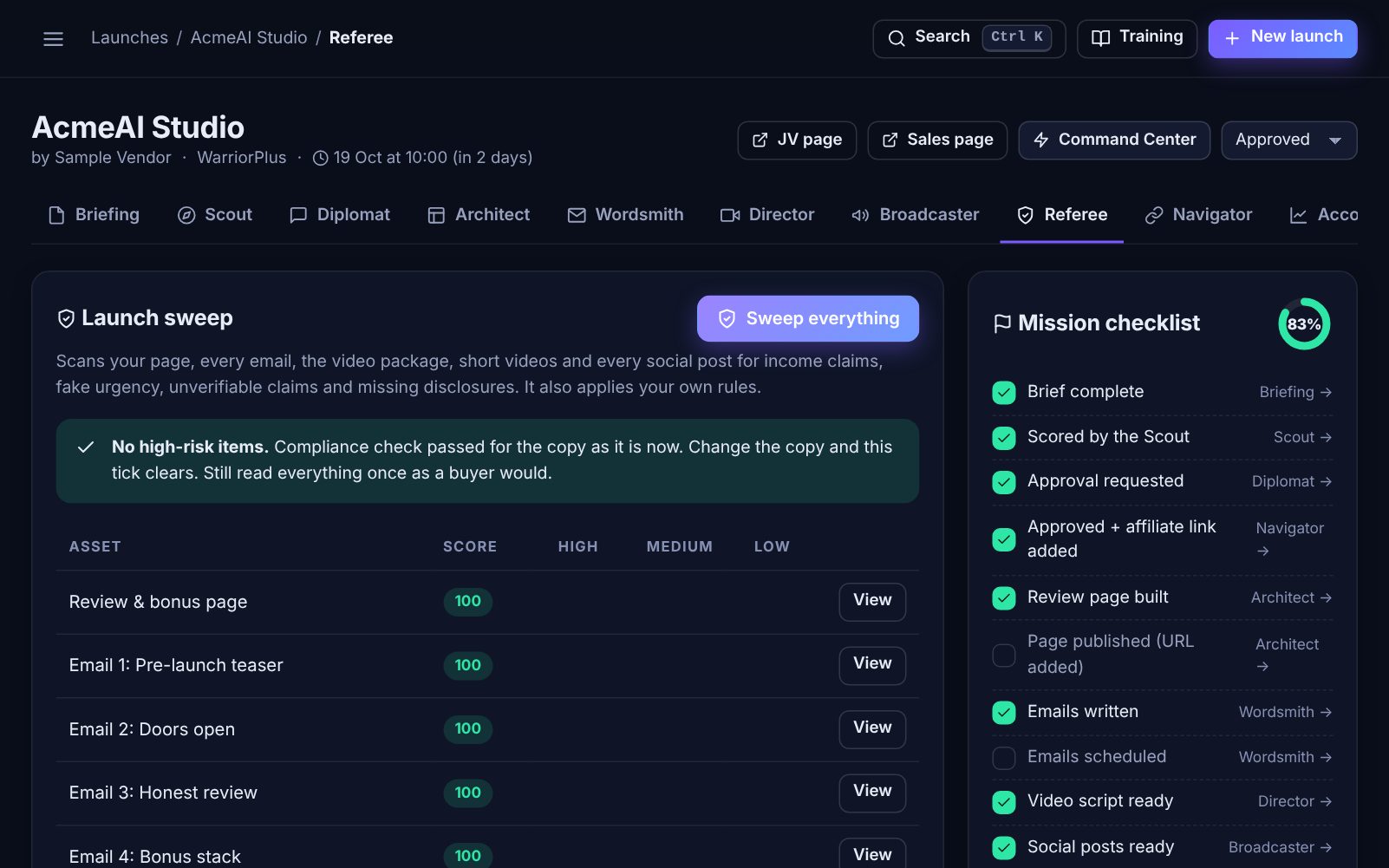Open the hamburger navigation menu
Image resolution: width=1389 pixels, height=868 pixels.
coord(53,39)
